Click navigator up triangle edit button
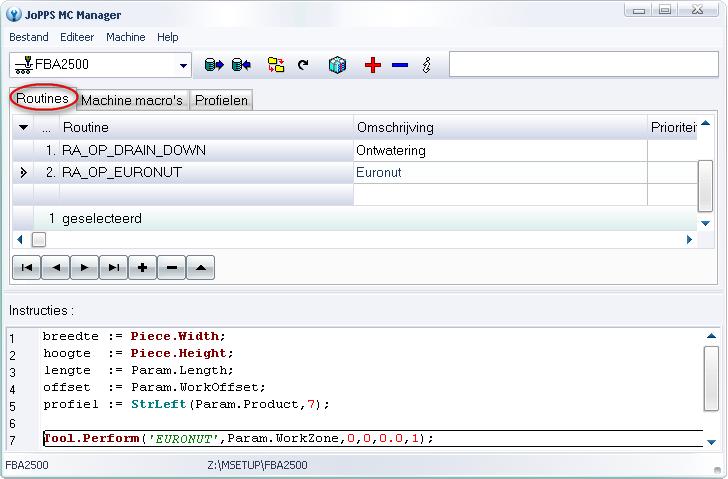Screen dimensions: 728x479 (201, 267)
